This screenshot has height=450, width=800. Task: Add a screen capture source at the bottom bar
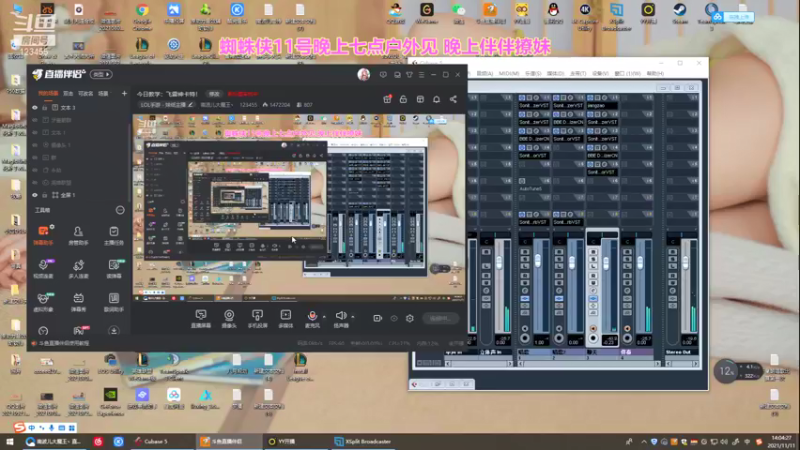click(201, 319)
